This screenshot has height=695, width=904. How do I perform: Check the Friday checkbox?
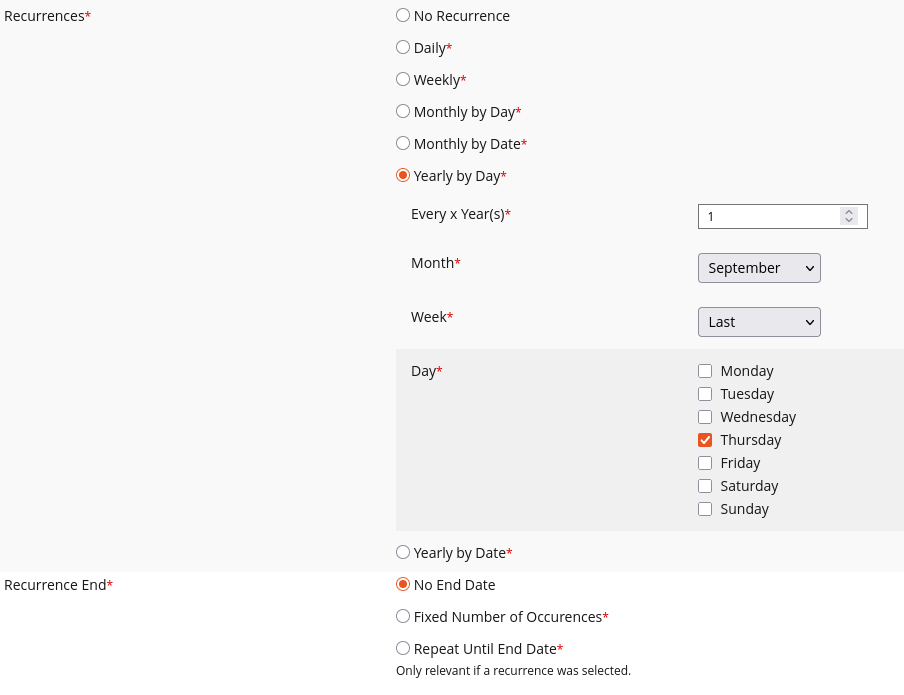(x=705, y=463)
